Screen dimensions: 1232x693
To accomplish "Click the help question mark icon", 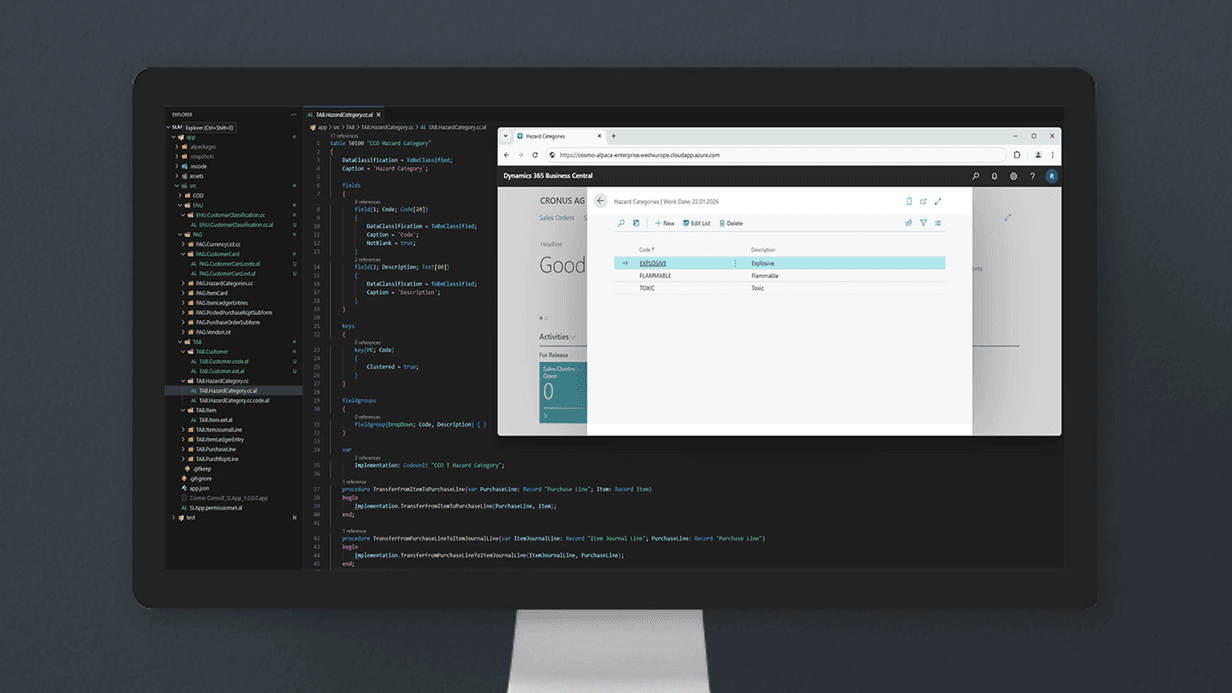I will [1032, 176].
